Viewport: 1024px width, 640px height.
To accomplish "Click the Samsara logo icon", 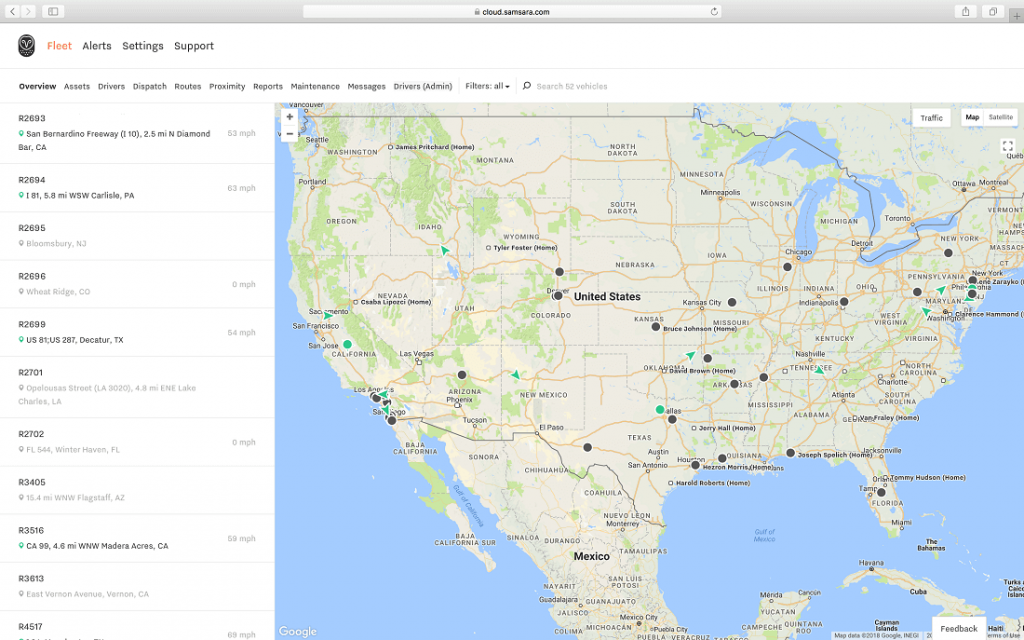I will [26, 45].
